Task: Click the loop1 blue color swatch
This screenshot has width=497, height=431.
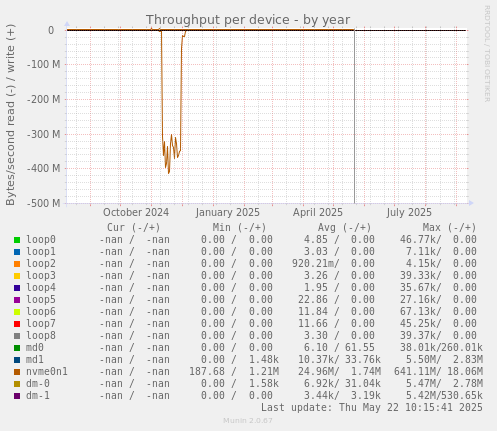Action: click(x=17, y=252)
